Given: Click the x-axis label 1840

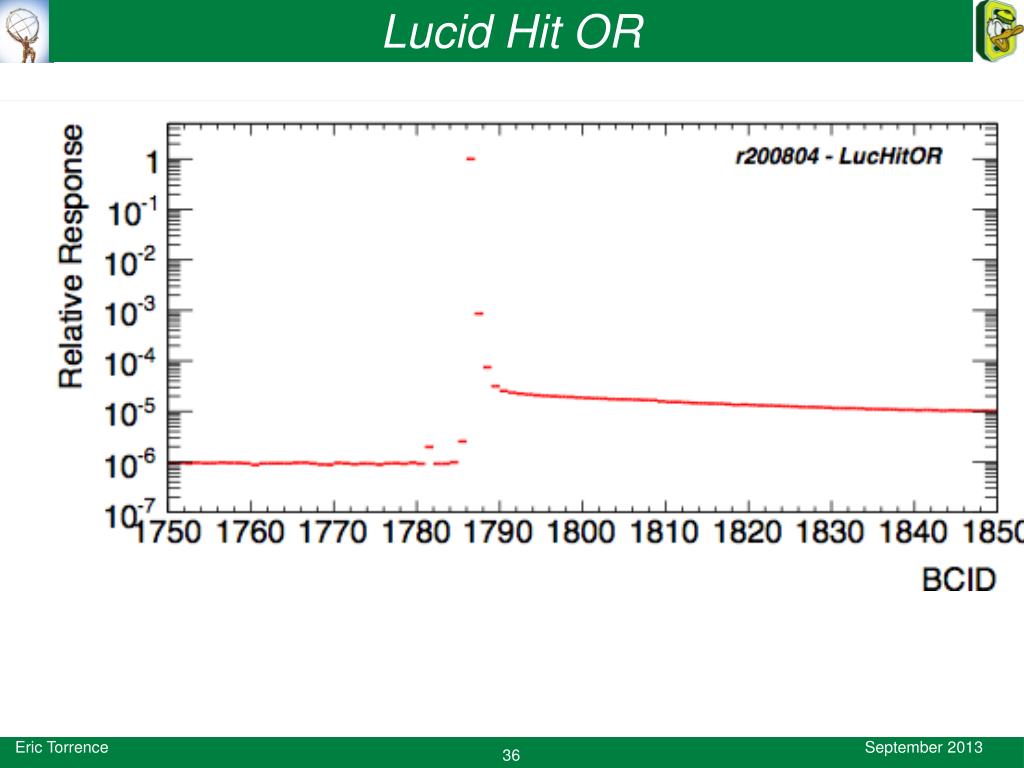Looking at the screenshot, I should pos(914,532).
